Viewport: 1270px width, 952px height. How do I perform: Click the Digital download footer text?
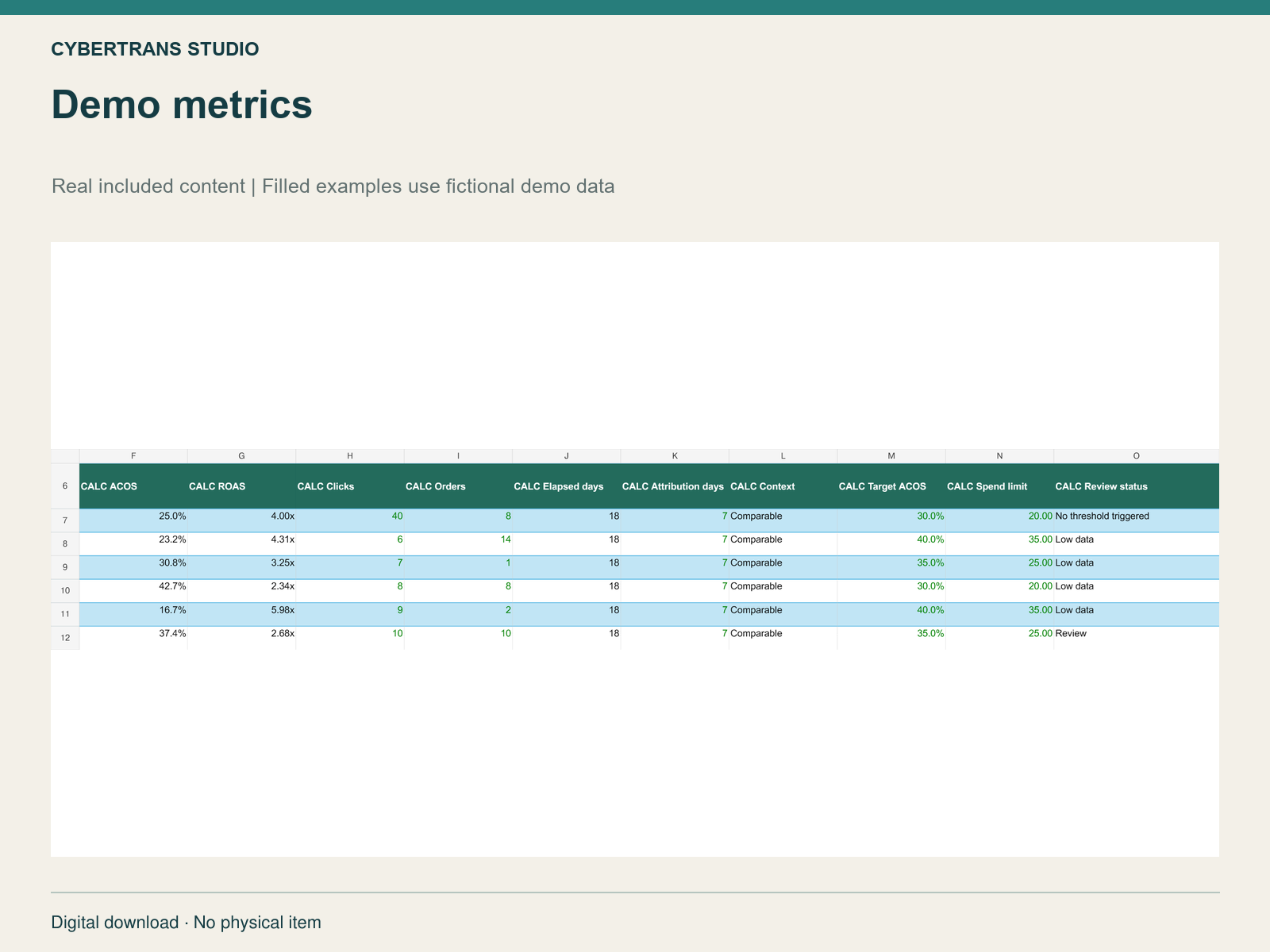pos(186,923)
